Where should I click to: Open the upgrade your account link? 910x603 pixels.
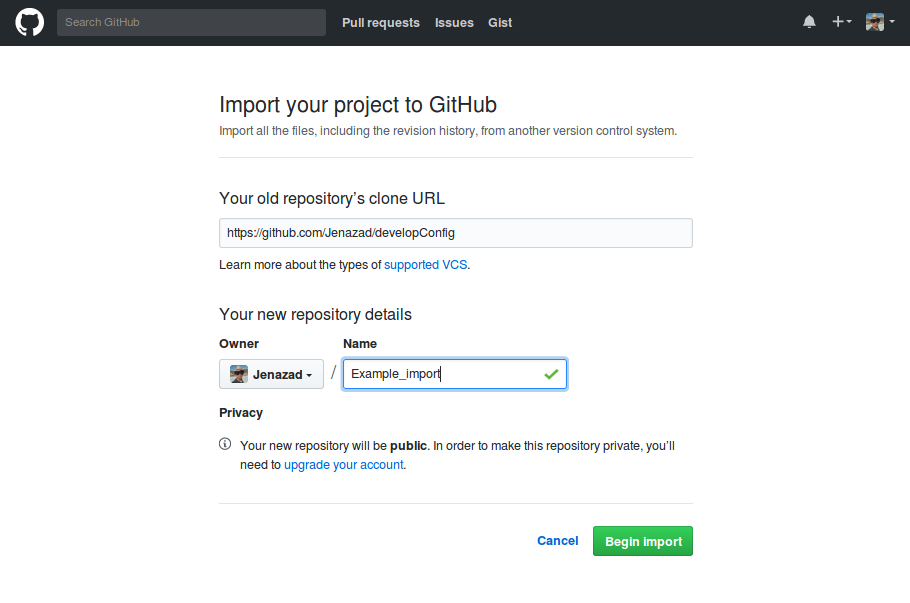344,465
